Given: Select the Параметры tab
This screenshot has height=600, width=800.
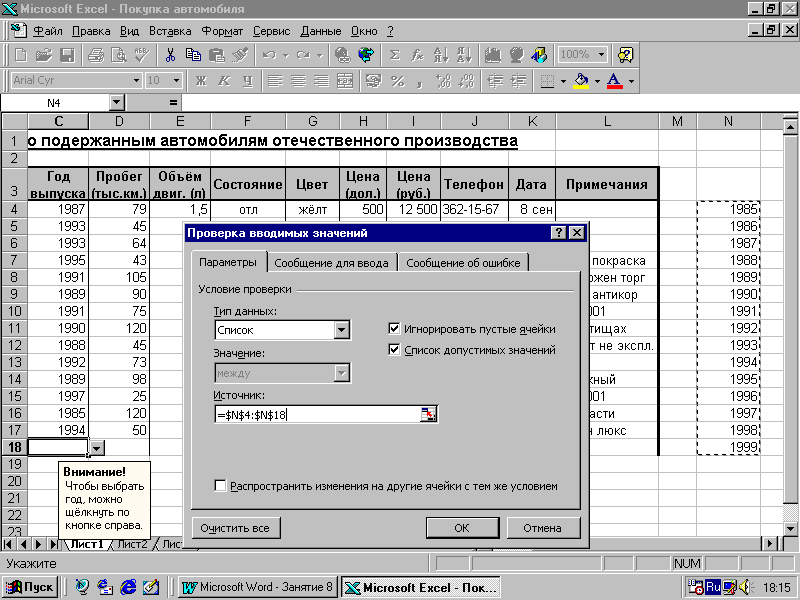Looking at the screenshot, I should (x=228, y=262).
